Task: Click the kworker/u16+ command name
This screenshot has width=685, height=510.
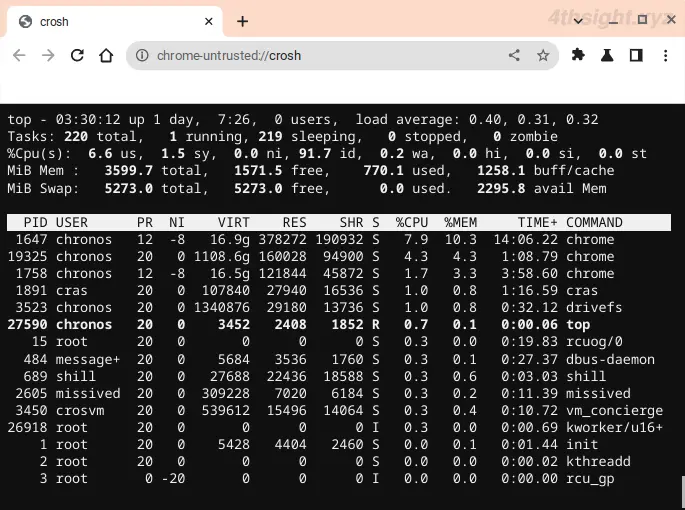Action: pyautogui.click(x=614, y=427)
